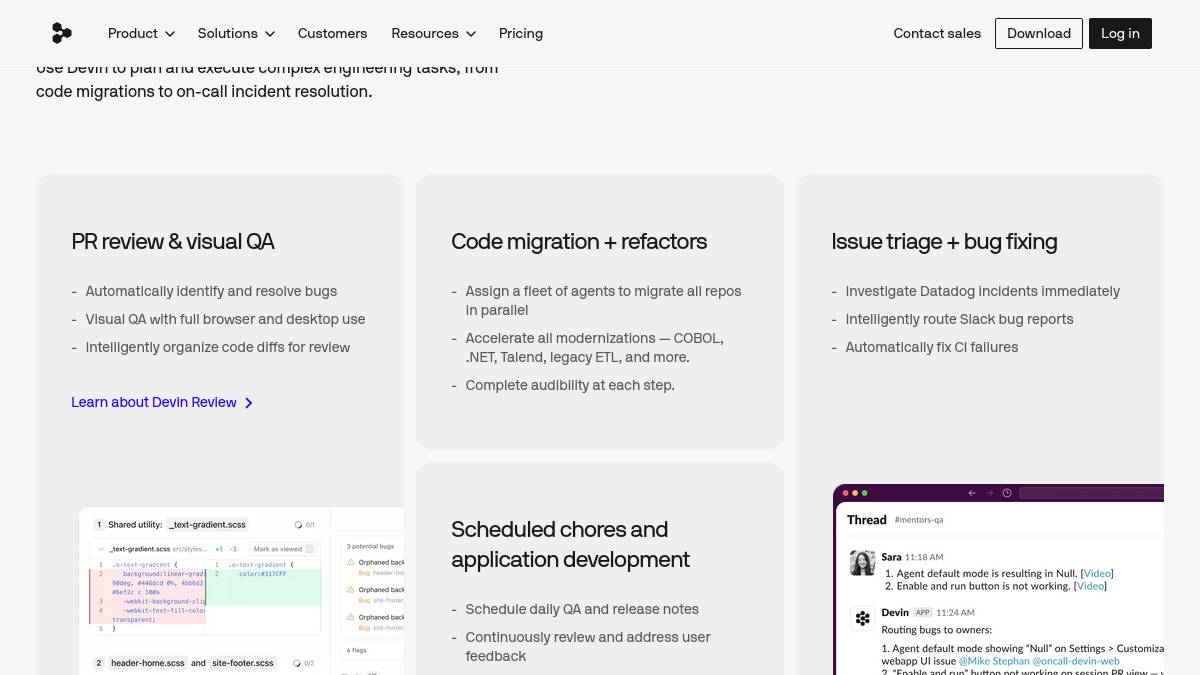Expand the Product navigation menu
The image size is (1200, 675).
point(141,33)
